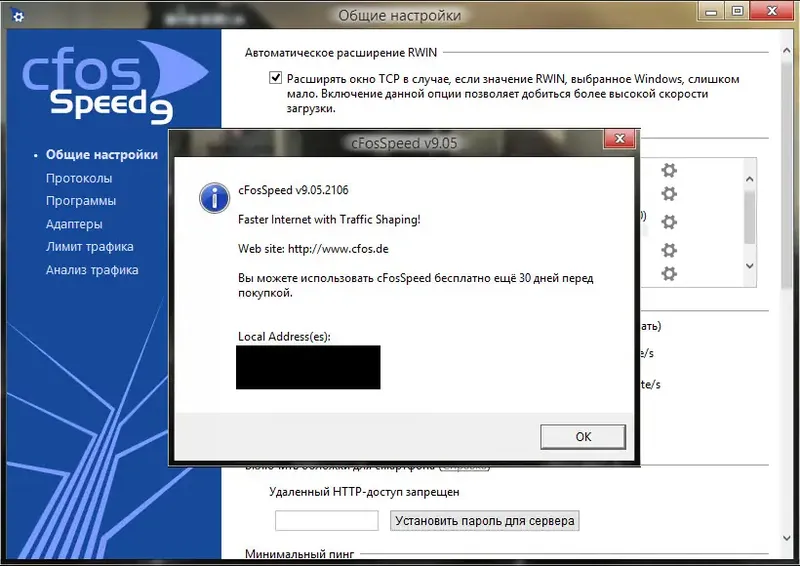Screen dimensions: 800x566
Task: Open Лимит трафика section
Action: pos(90,247)
